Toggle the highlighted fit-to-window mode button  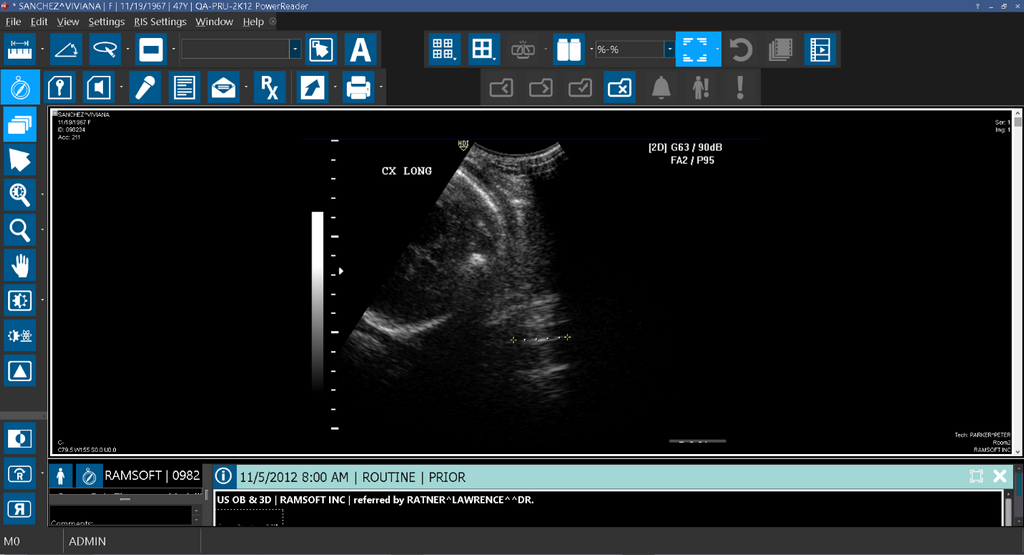point(697,48)
